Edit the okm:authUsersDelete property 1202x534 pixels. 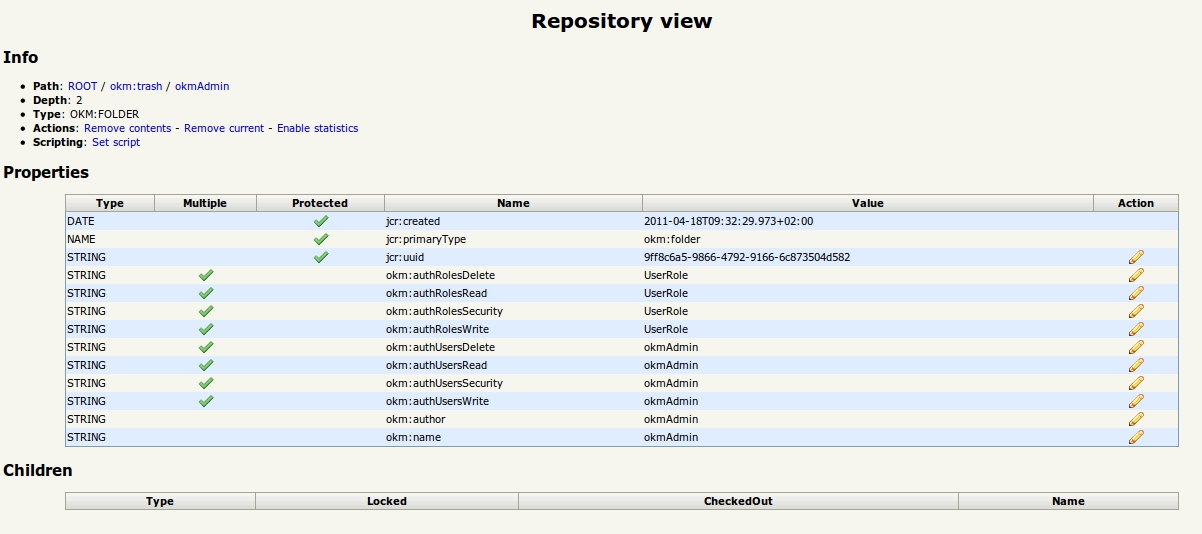point(1135,347)
